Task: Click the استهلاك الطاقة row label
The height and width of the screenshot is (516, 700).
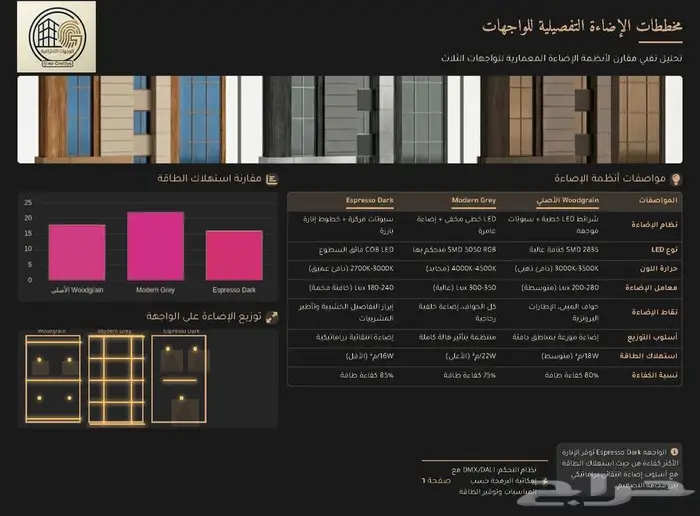Action: click(648, 356)
